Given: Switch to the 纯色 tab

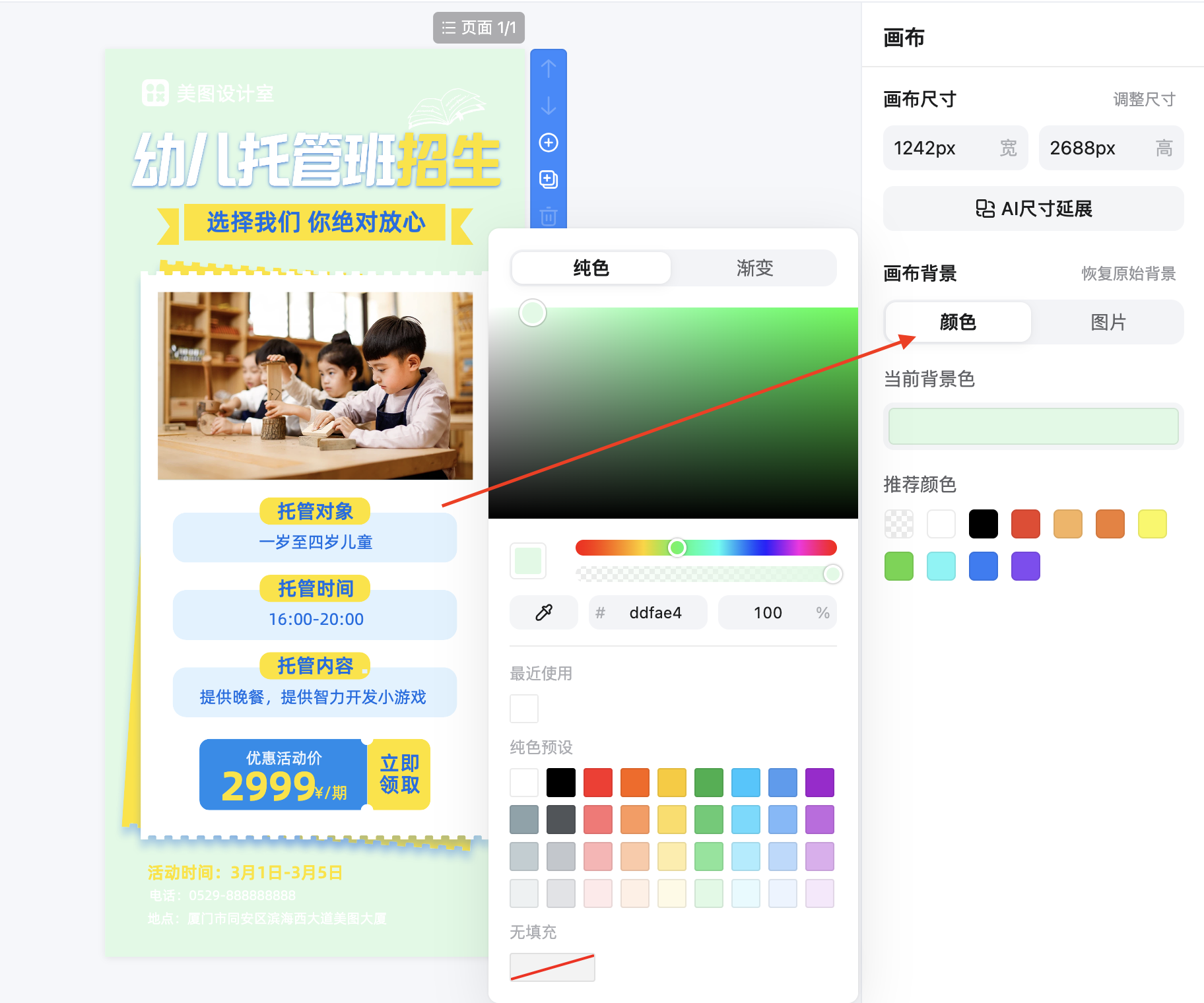Looking at the screenshot, I should pos(590,268).
